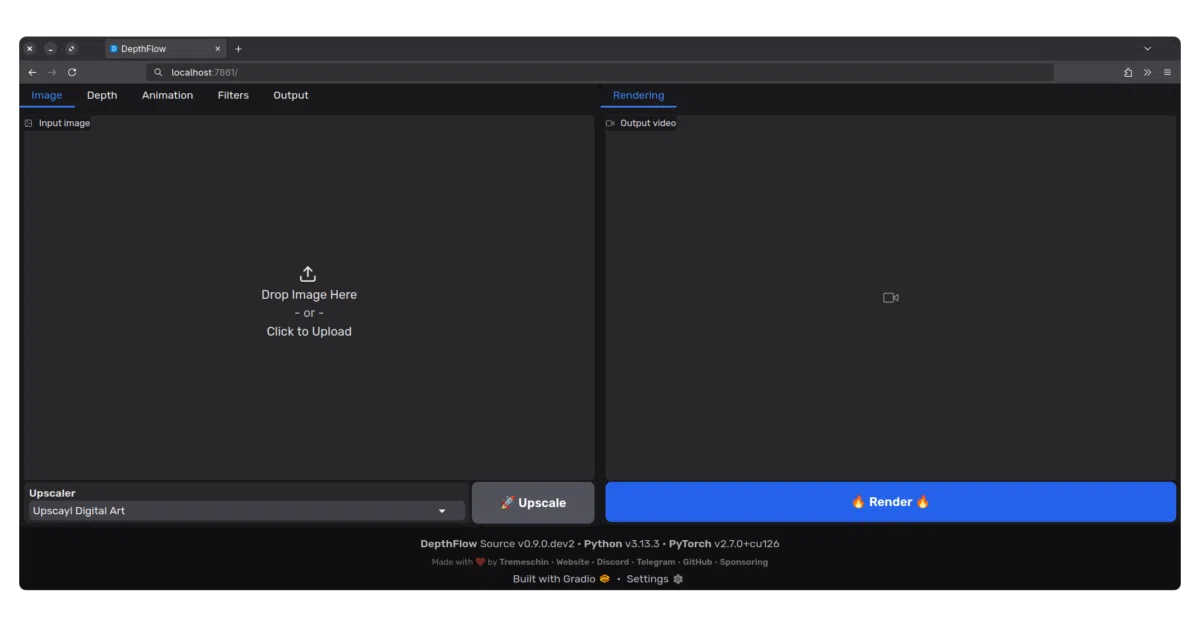
Task: Open the Tremeschin author link
Action: [524, 562]
